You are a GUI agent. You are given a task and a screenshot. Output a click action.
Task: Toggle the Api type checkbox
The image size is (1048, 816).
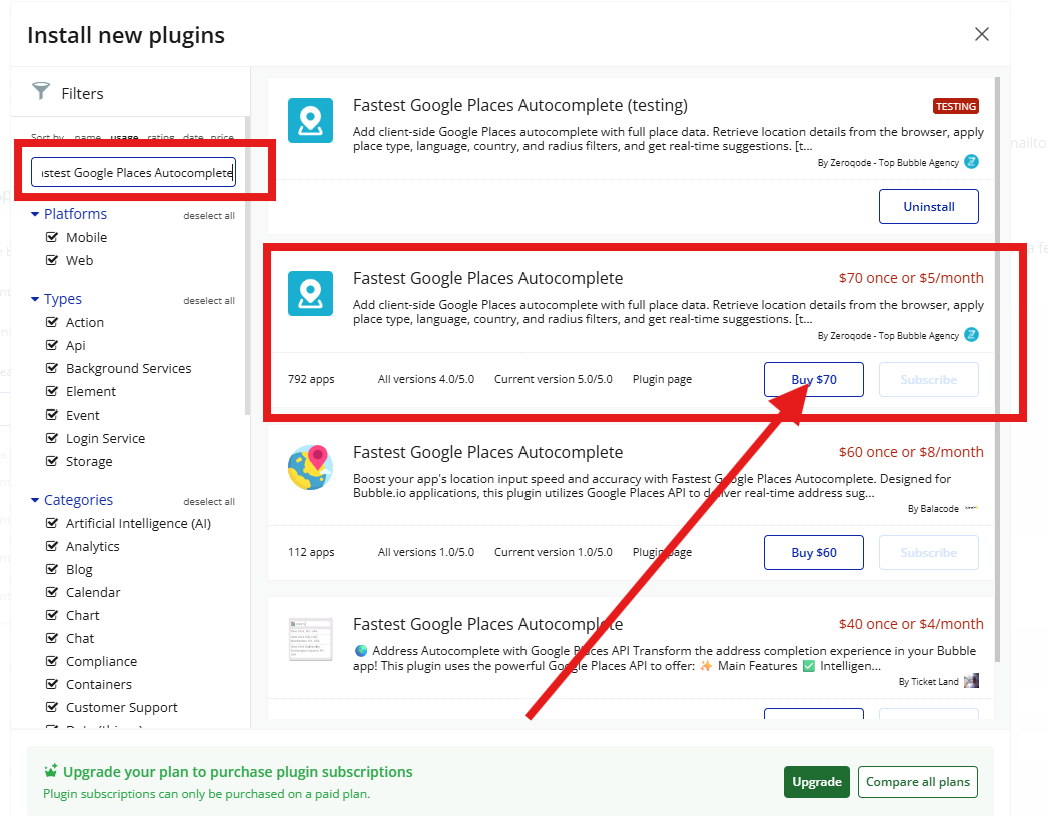pos(51,345)
